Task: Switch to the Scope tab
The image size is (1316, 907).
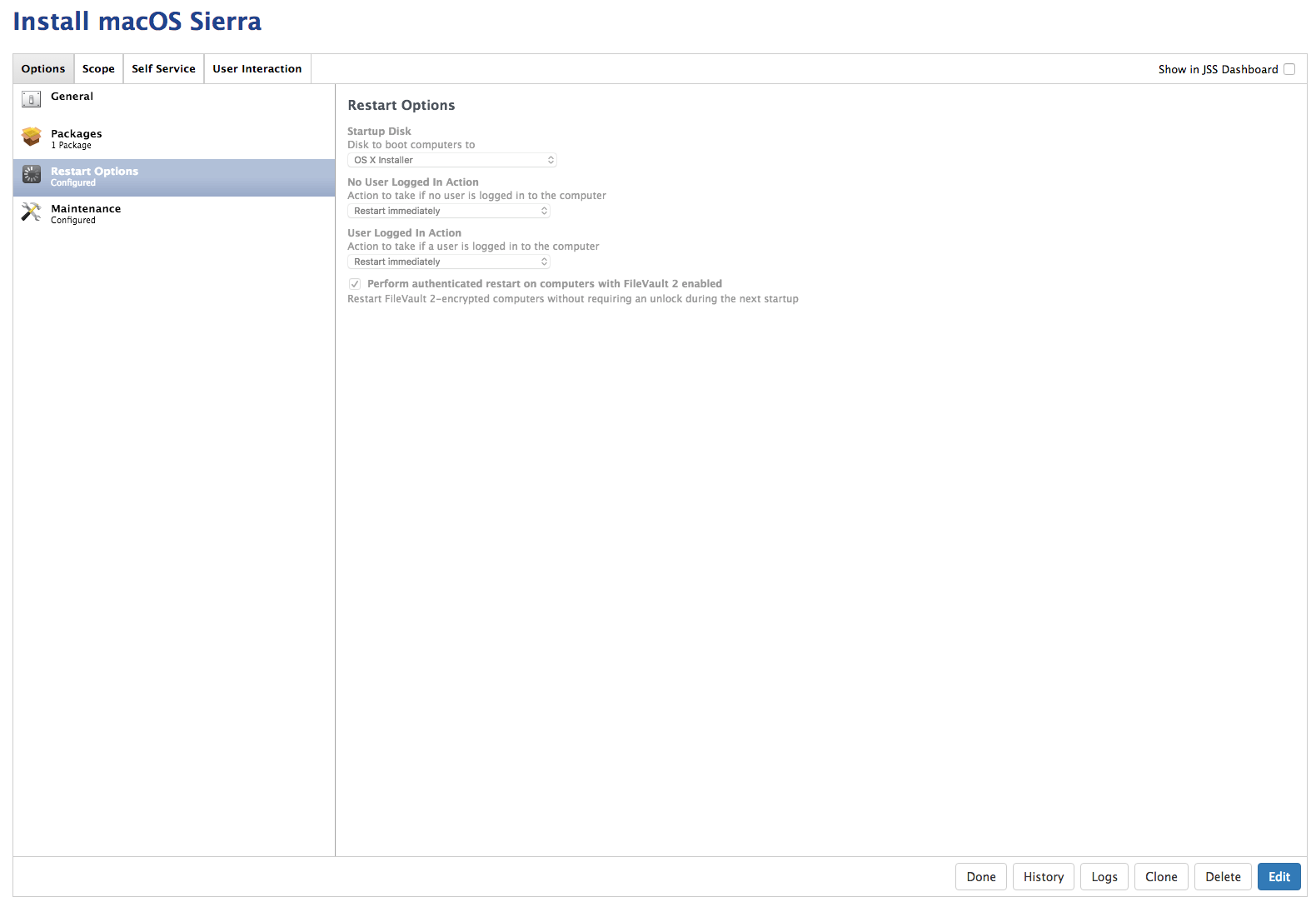Action: pos(98,69)
